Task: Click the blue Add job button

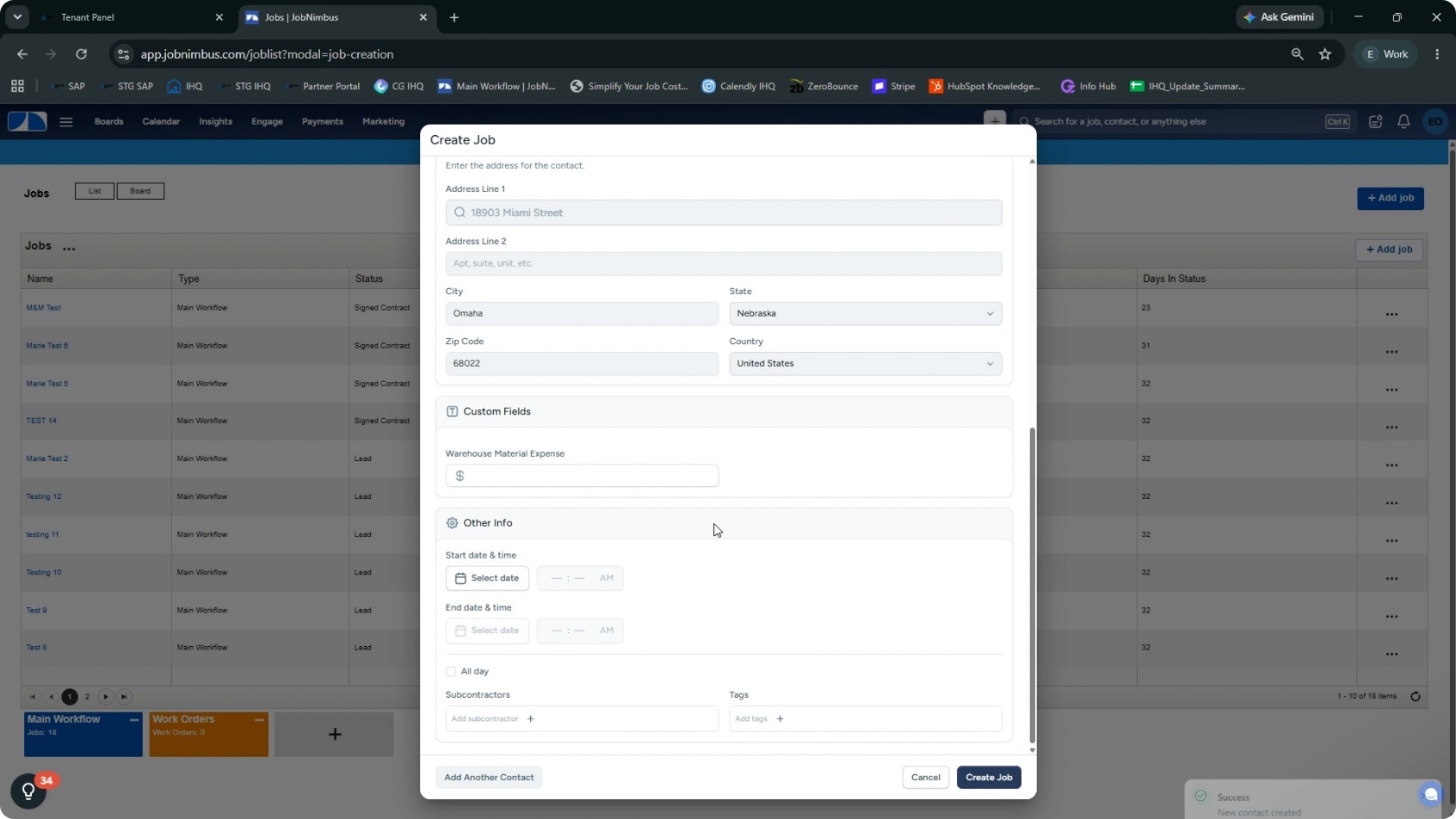Action: click(1391, 199)
